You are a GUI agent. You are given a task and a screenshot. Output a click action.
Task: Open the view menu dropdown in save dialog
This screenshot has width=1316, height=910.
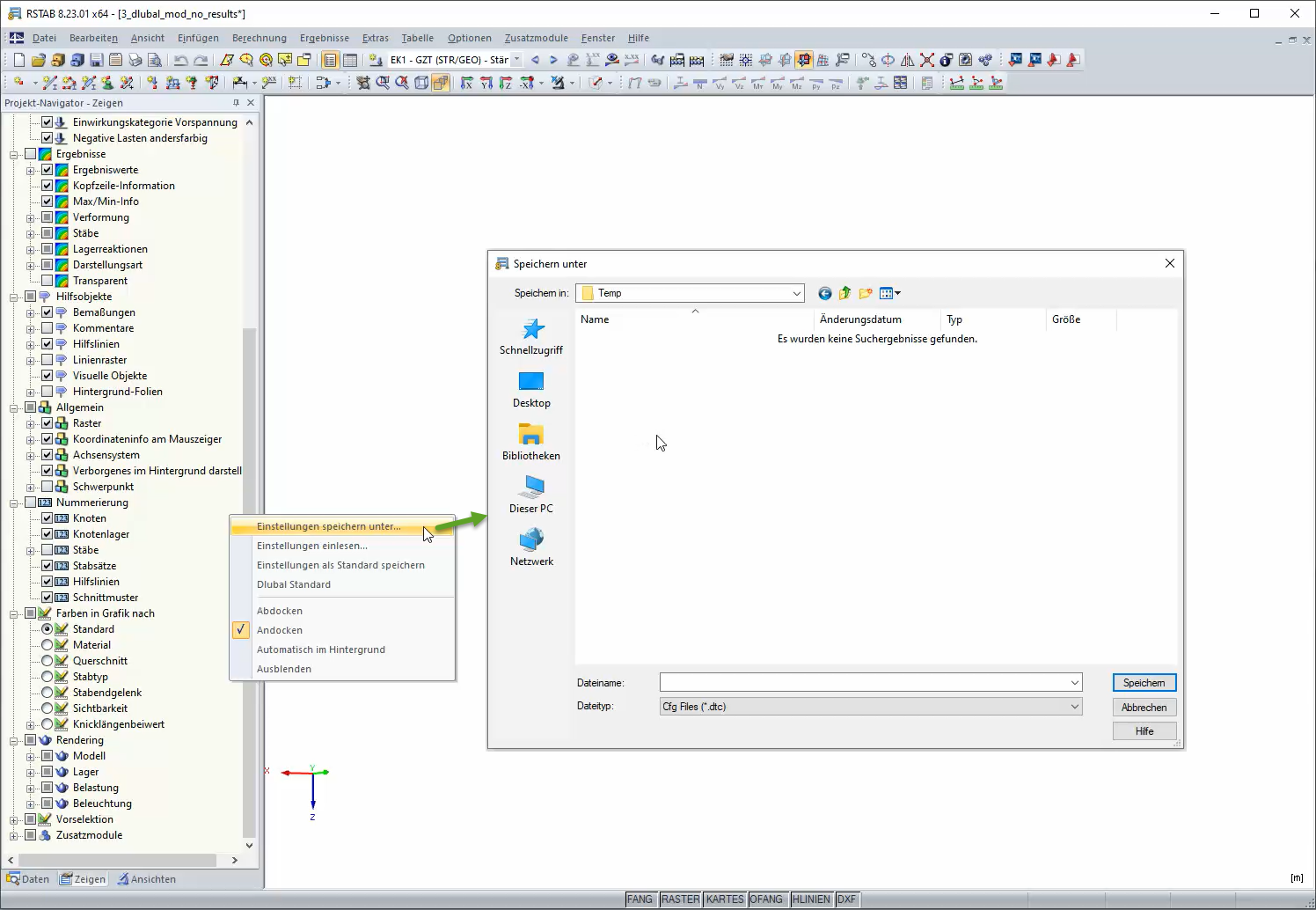click(890, 293)
